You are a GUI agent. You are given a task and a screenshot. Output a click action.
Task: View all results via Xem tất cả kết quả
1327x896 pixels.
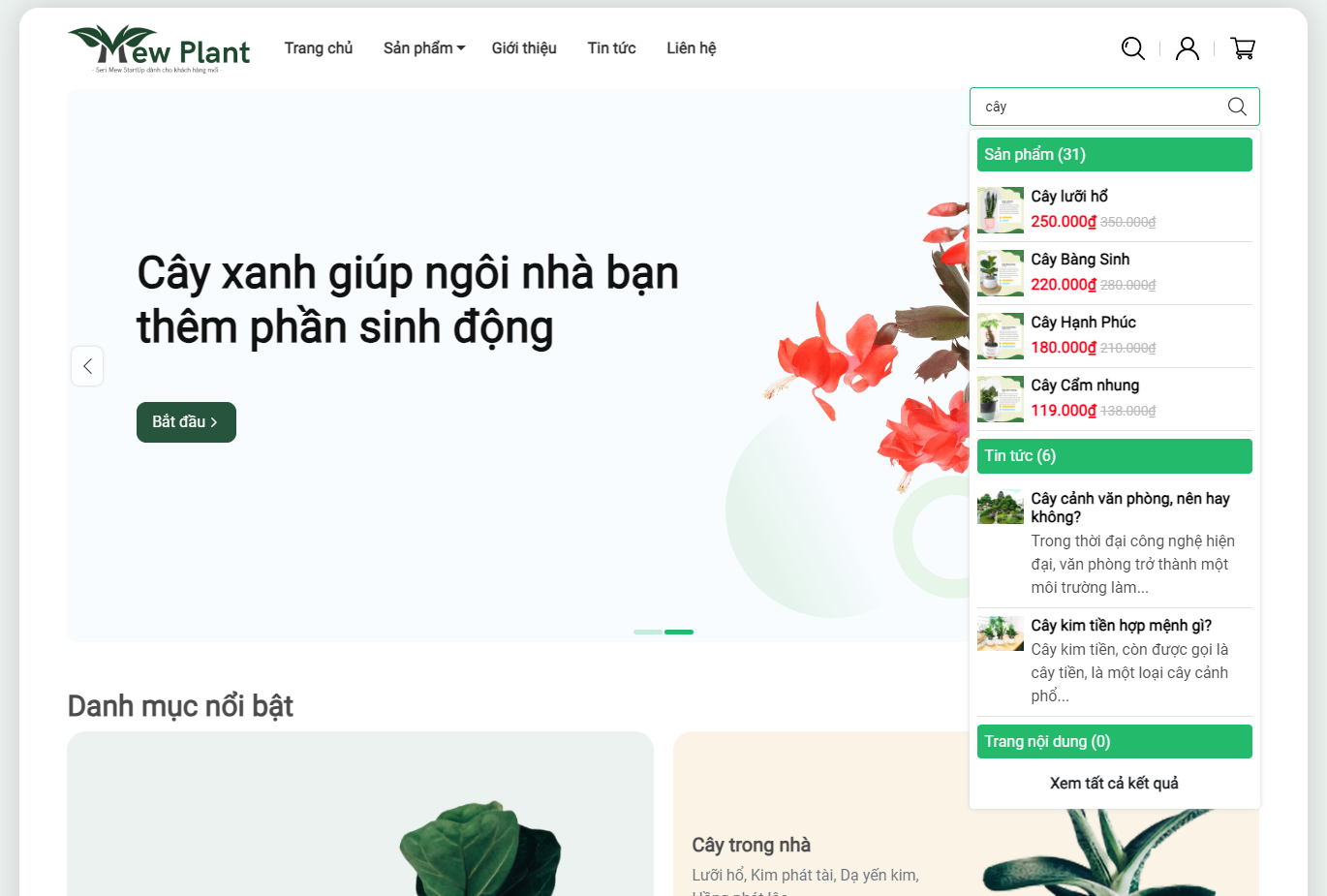click(1114, 783)
